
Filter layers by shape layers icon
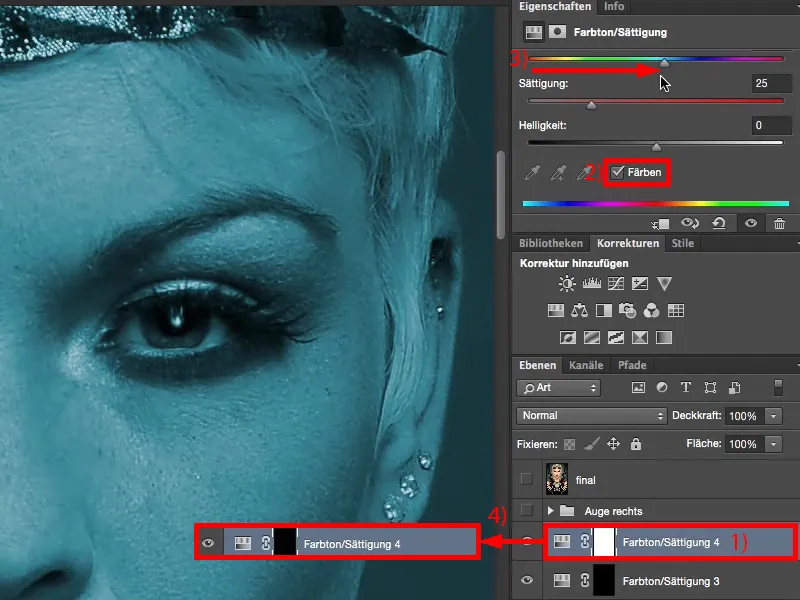point(710,388)
